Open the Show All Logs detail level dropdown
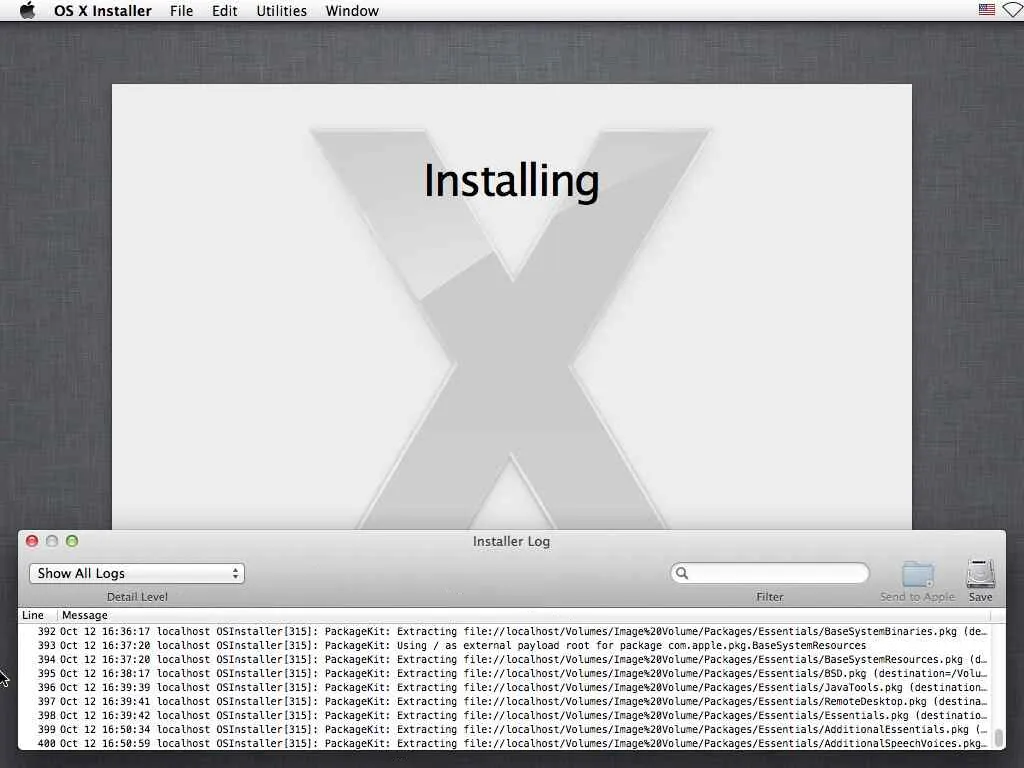This screenshot has height=768, width=1024. (x=136, y=573)
